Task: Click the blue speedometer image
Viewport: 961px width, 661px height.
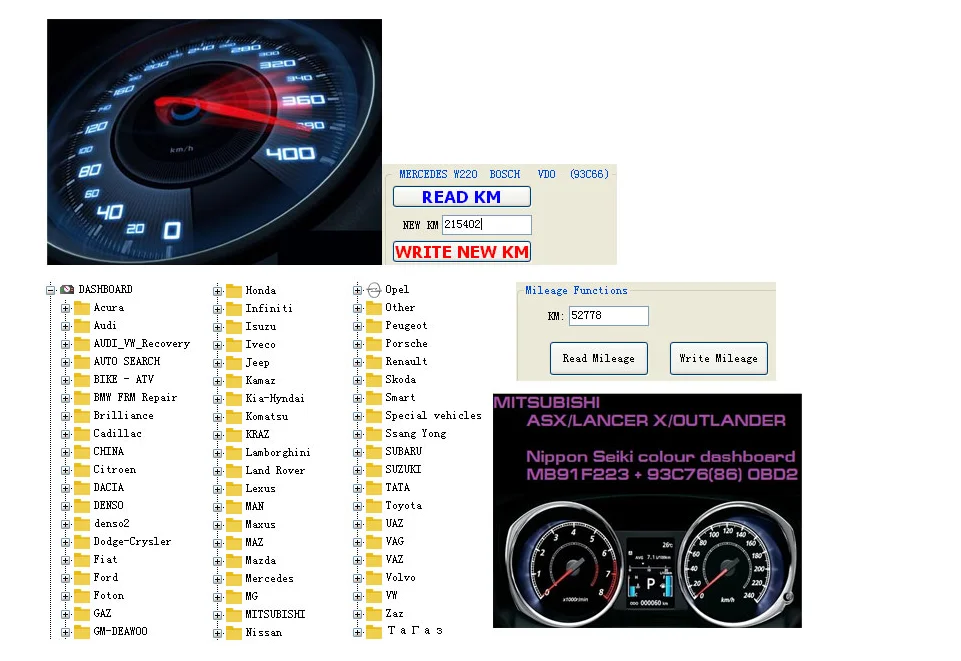Action: click(x=215, y=142)
